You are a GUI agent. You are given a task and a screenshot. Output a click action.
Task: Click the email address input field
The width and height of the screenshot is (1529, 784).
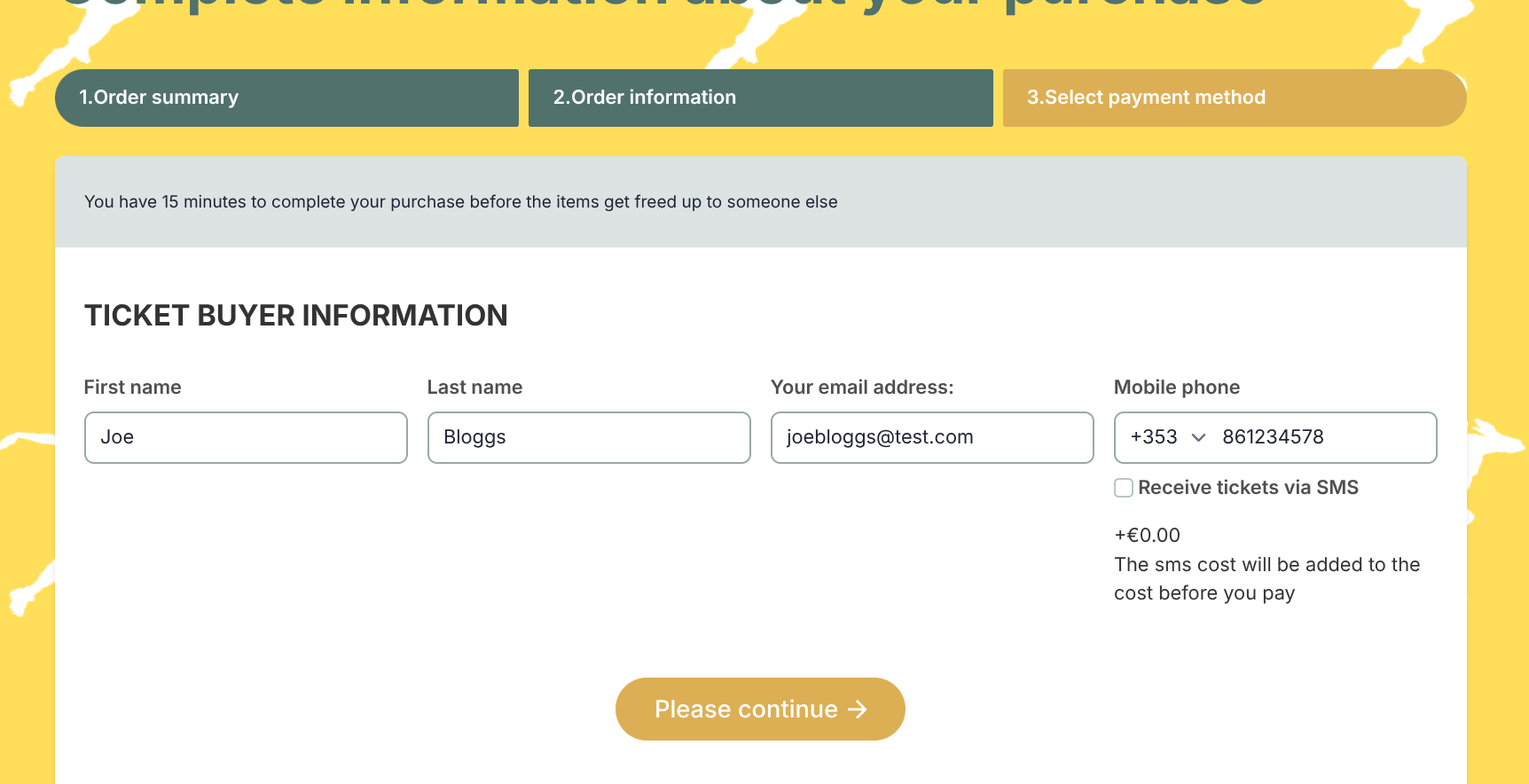pyautogui.click(x=931, y=437)
